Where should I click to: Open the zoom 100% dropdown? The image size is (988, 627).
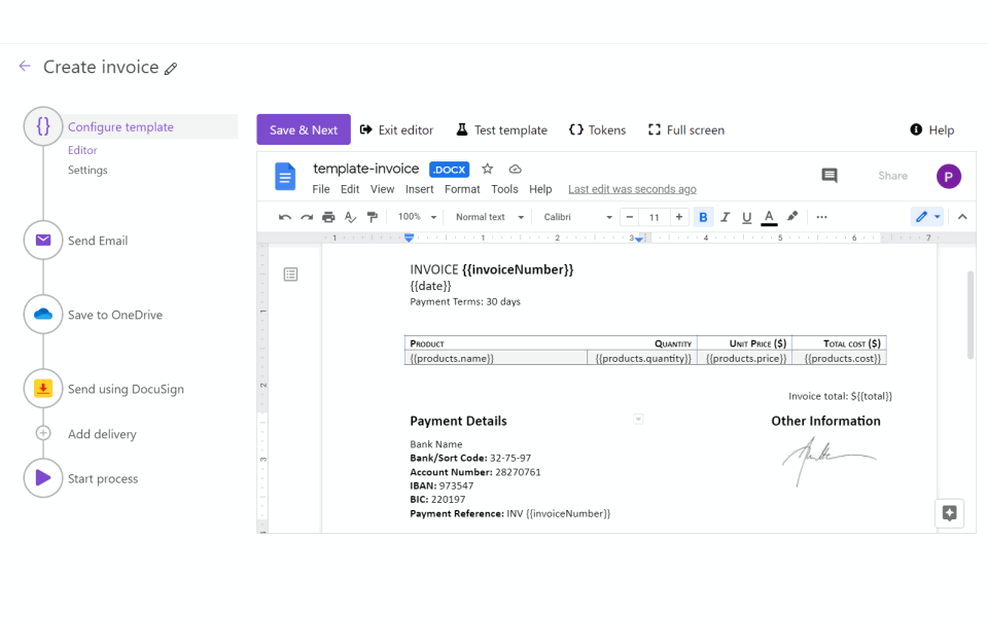[x=417, y=217]
